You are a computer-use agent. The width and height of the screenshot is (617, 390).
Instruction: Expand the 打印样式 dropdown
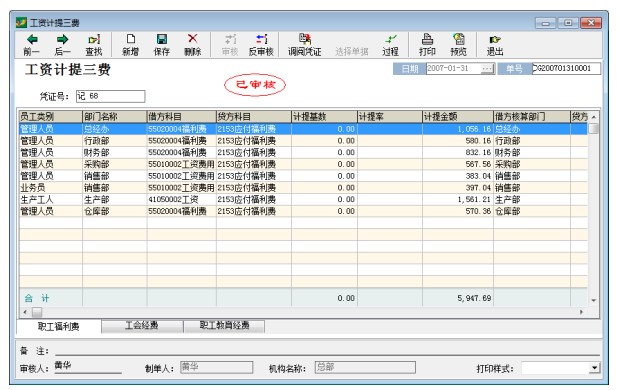coord(595,368)
